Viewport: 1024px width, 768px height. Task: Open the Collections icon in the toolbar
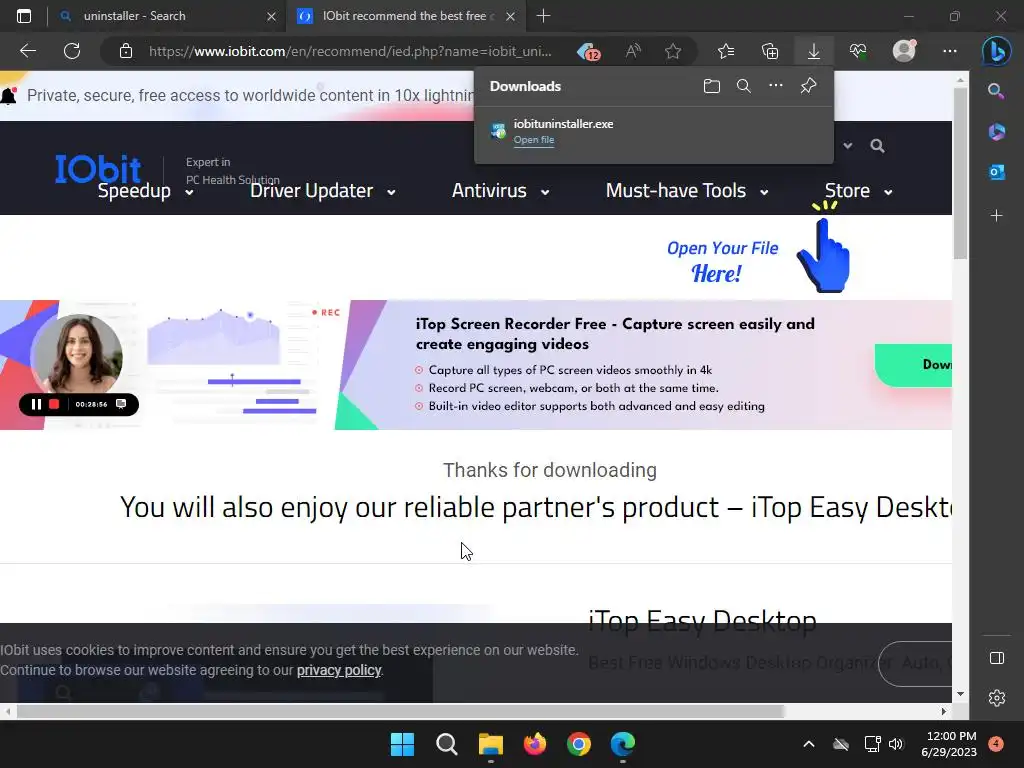(x=770, y=51)
